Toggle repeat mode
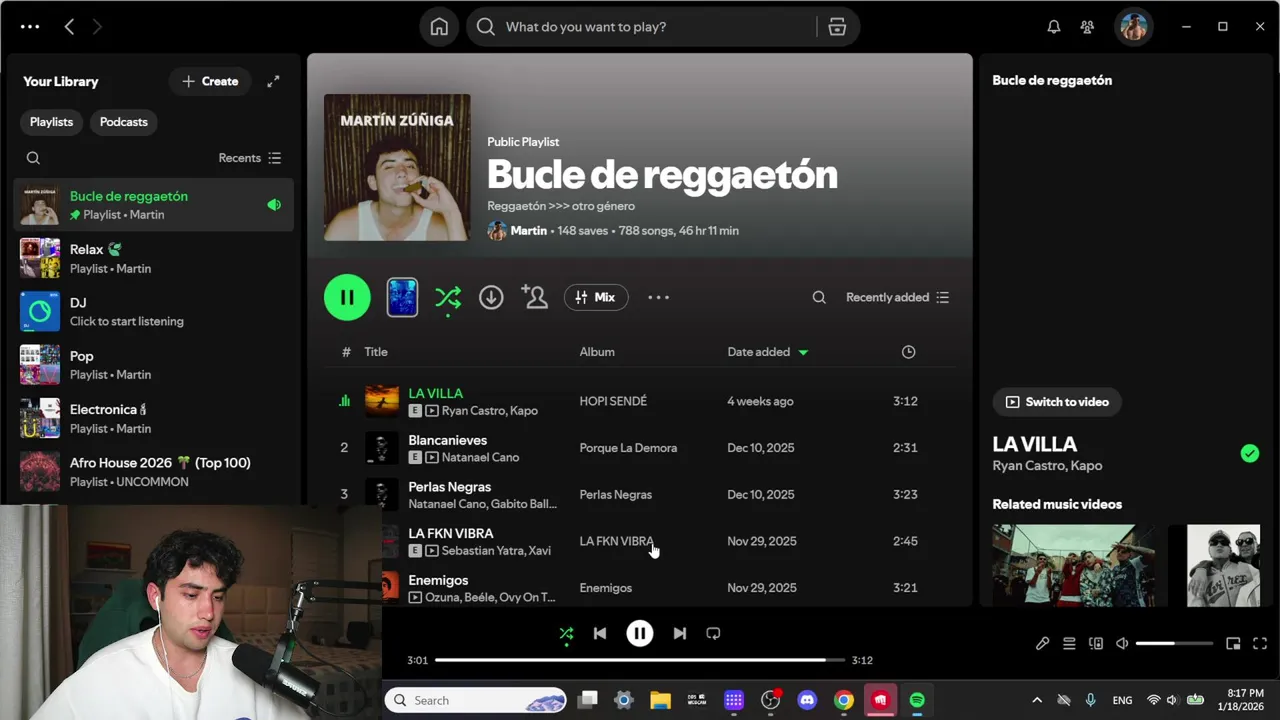 point(713,633)
